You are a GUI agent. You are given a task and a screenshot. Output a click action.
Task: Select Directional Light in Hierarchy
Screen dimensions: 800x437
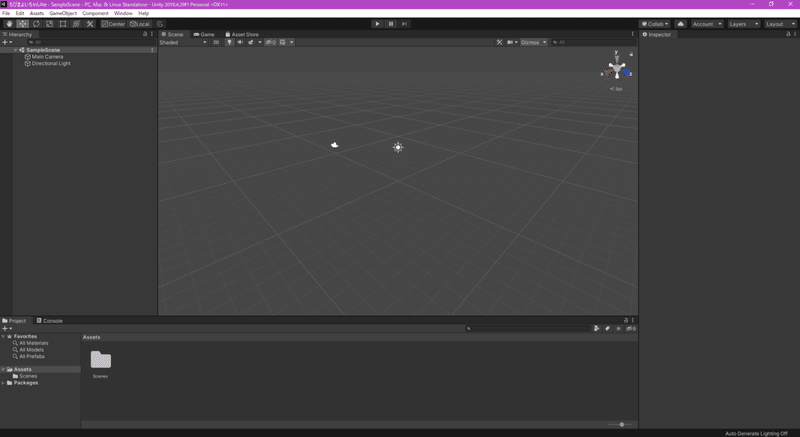(51, 63)
